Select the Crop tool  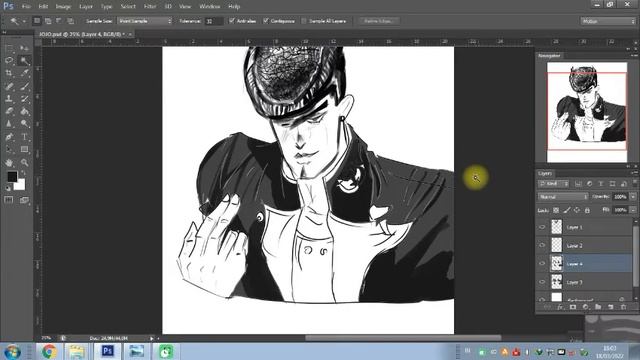coord(9,73)
